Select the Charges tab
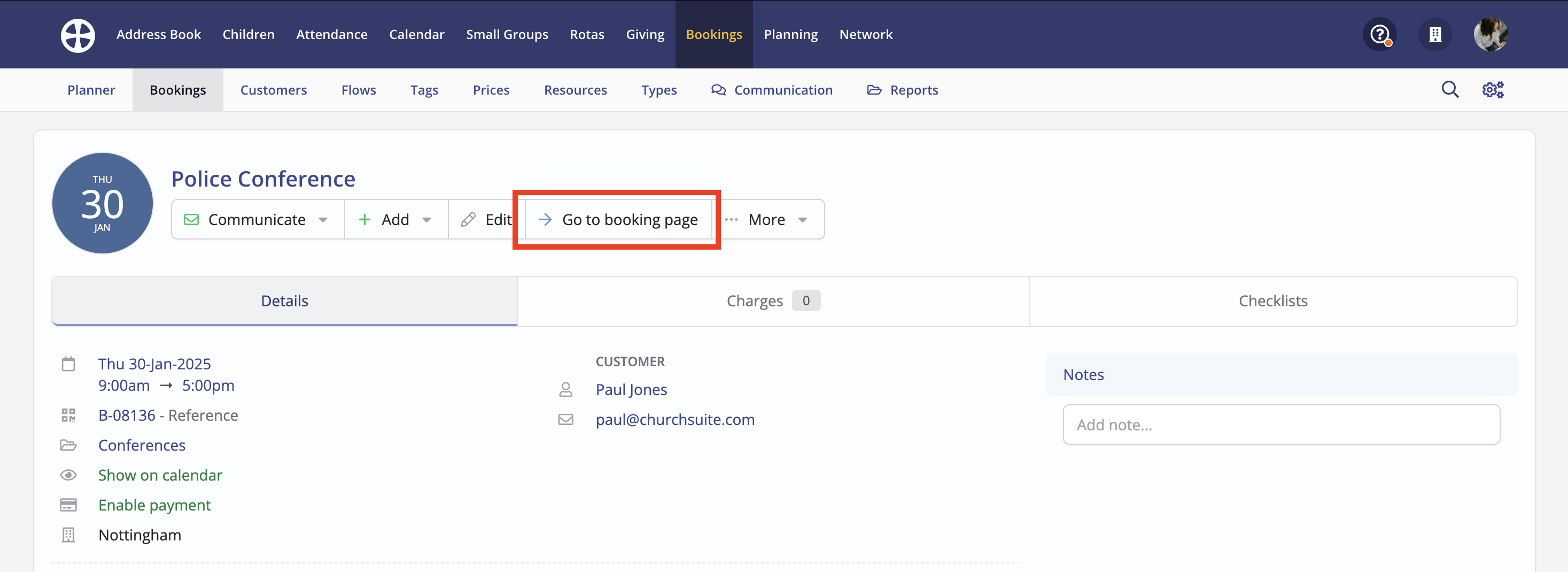 coord(774,301)
